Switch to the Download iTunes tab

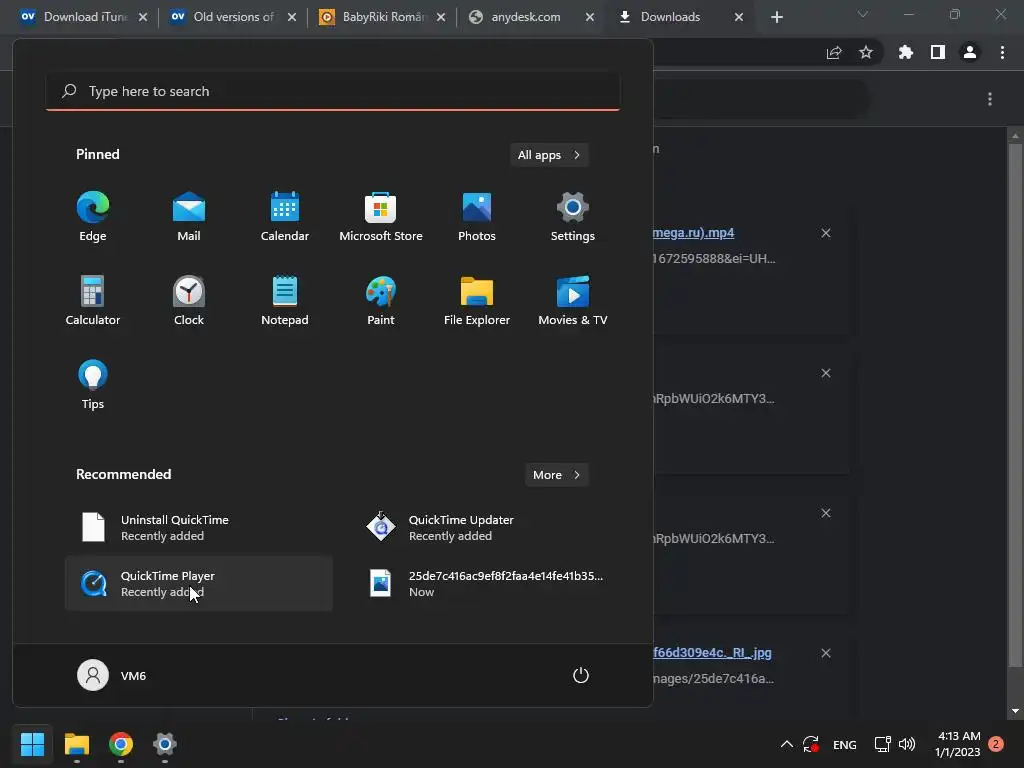coord(82,17)
